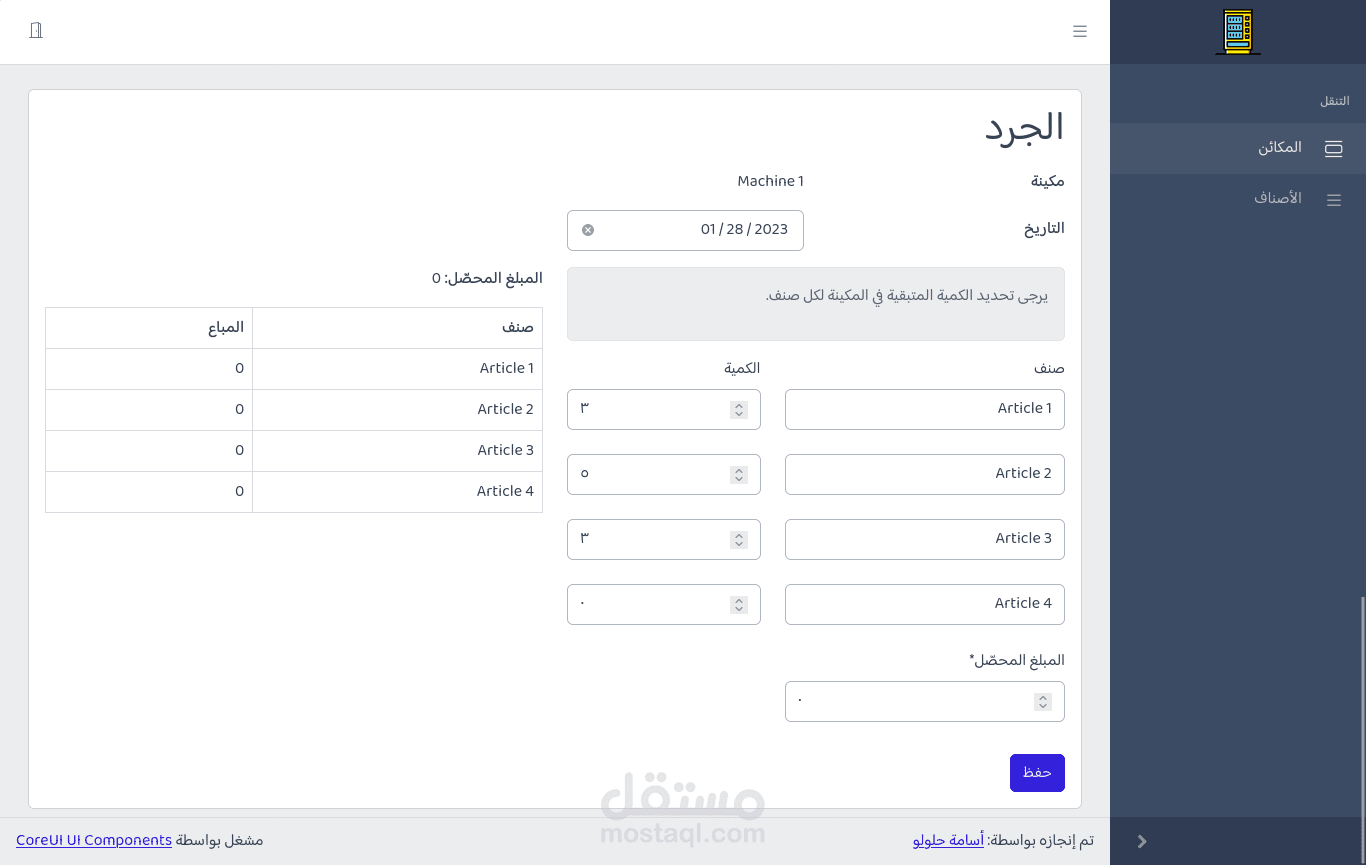Click the Article 4 quantity stepper arrows

tap(739, 604)
